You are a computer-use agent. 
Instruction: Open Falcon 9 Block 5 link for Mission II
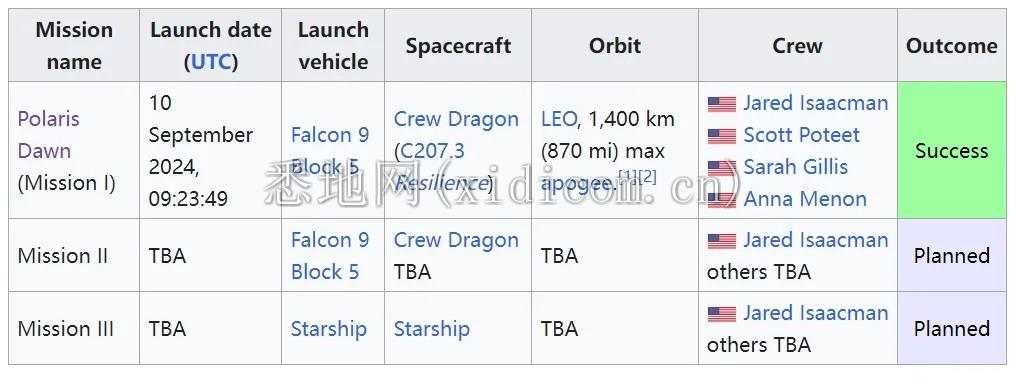(x=330, y=255)
